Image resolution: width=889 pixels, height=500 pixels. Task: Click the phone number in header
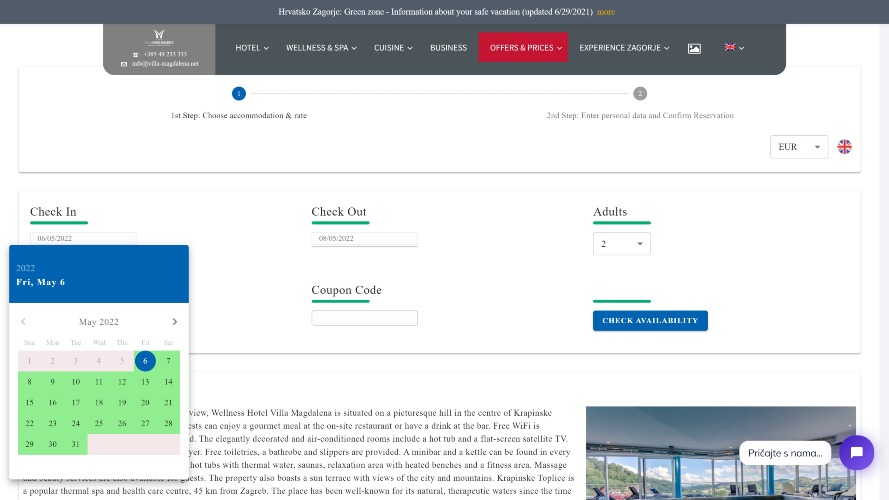(165, 54)
